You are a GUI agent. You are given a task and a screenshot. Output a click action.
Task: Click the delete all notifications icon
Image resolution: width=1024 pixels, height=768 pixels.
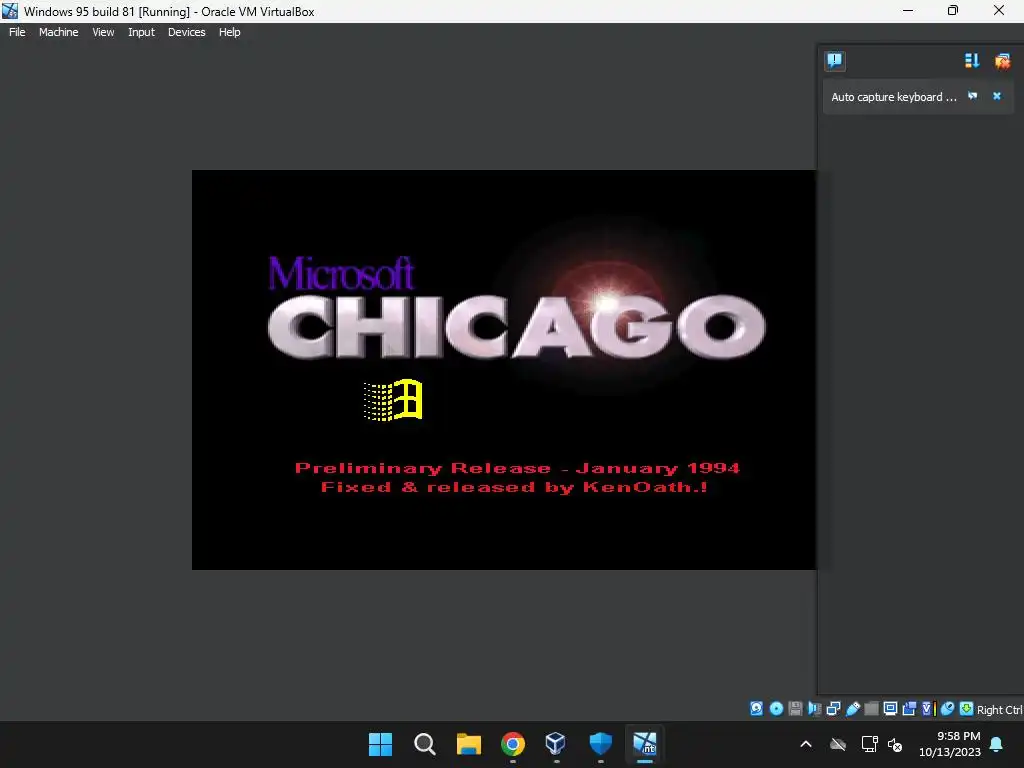click(1002, 61)
